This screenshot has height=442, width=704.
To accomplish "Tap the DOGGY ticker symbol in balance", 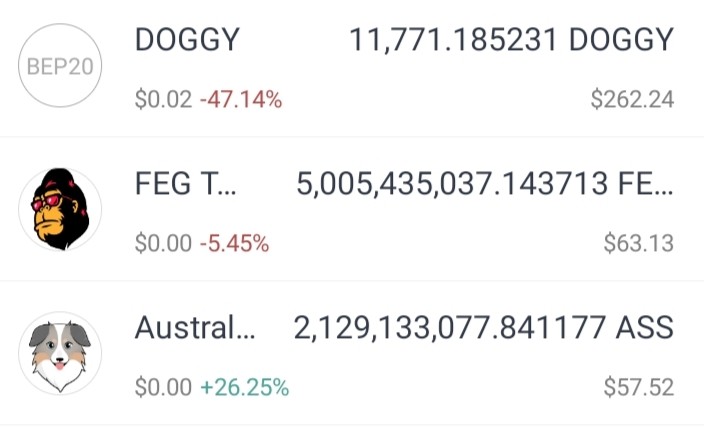I will tap(621, 40).
